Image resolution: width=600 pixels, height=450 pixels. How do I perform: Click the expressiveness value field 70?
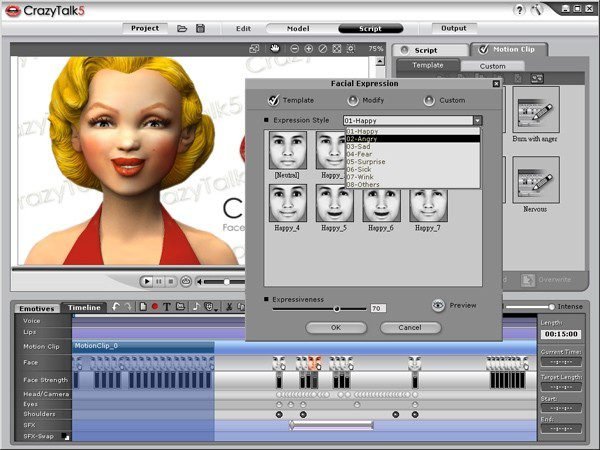tap(378, 308)
